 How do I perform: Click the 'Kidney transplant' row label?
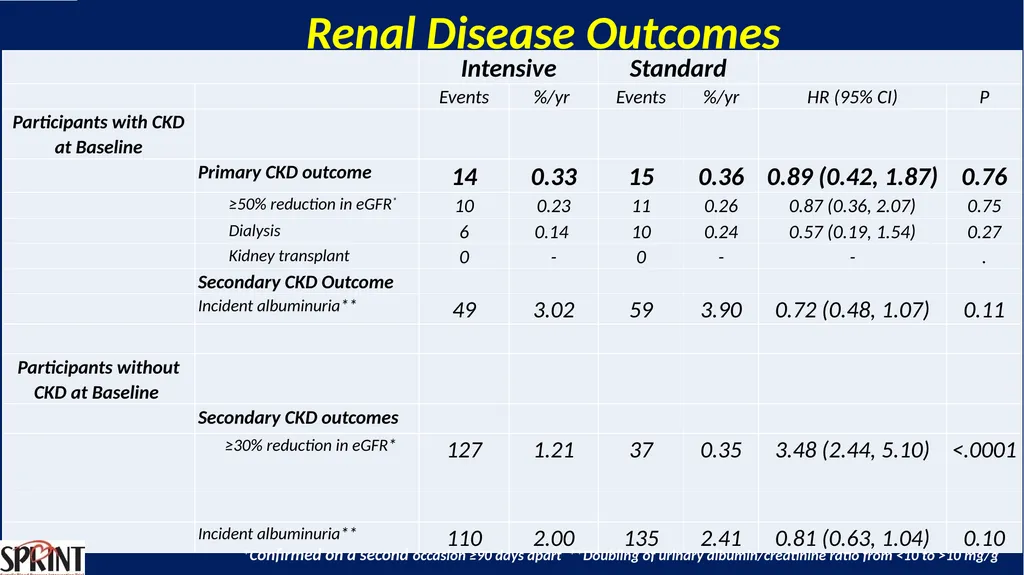[x=289, y=255]
